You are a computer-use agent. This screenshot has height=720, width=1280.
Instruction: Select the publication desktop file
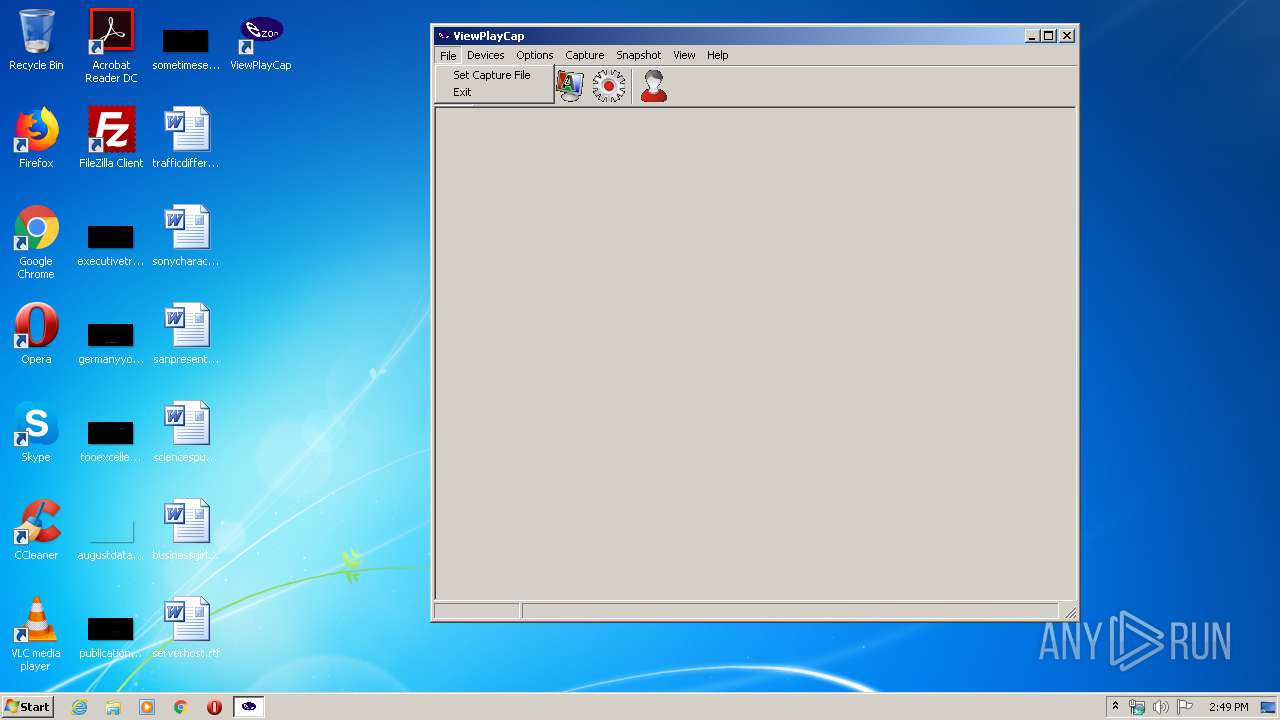111,636
